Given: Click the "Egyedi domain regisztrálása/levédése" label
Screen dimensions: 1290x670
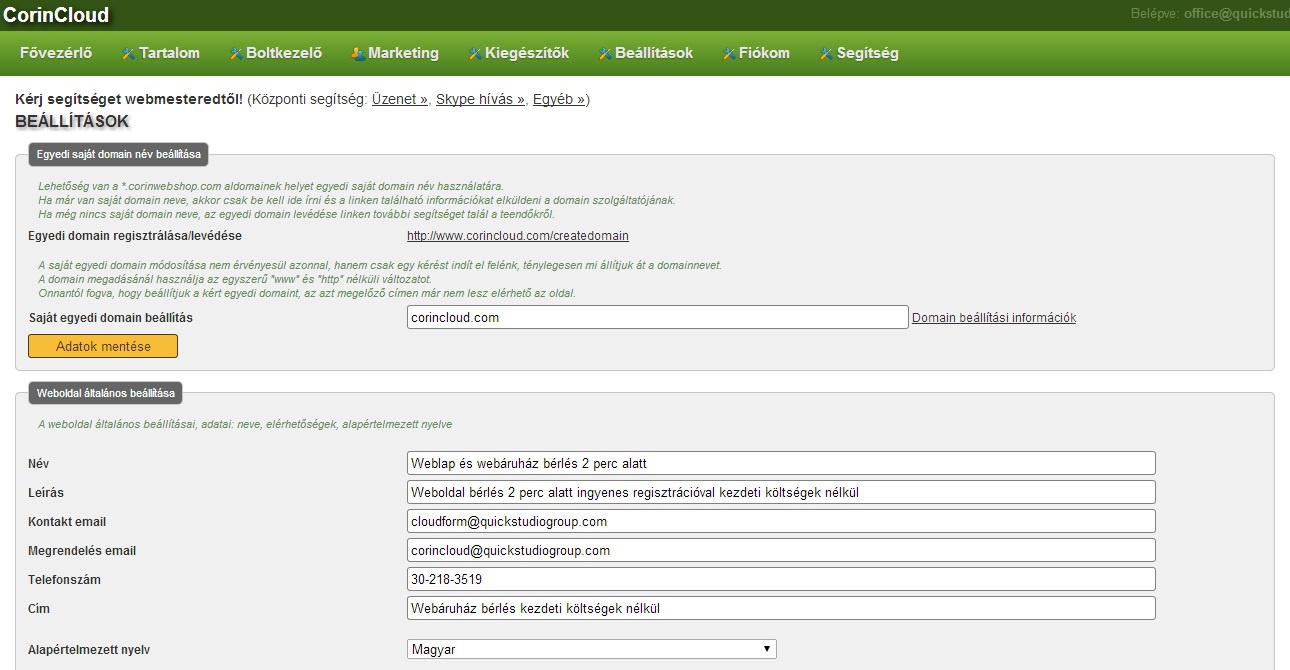Looking at the screenshot, I should [136, 236].
